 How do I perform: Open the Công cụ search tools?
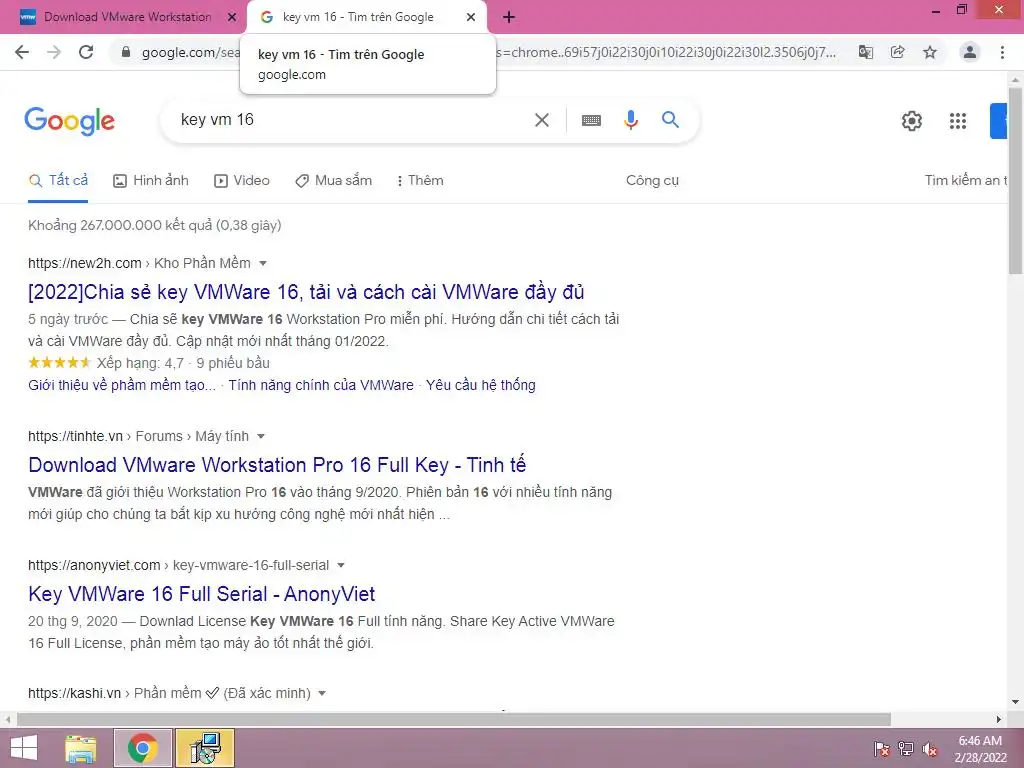coord(652,180)
